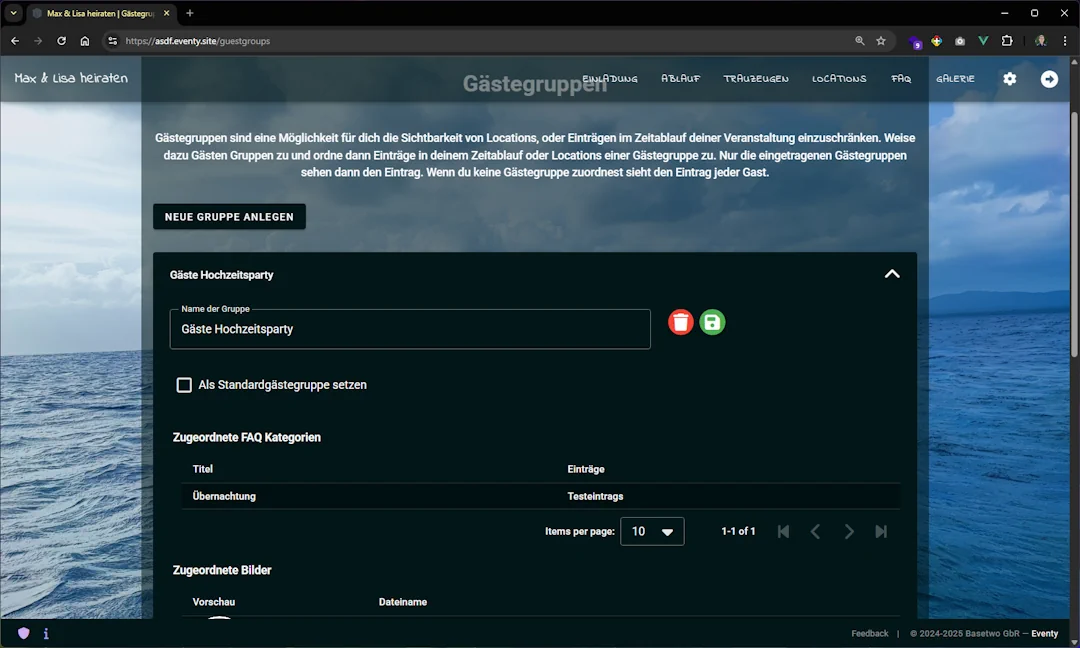The height and width of the screenshot is (648, 1080).
Task: Click the 'Name der Gruppe' input field
Action: click(x=410, y=329)
